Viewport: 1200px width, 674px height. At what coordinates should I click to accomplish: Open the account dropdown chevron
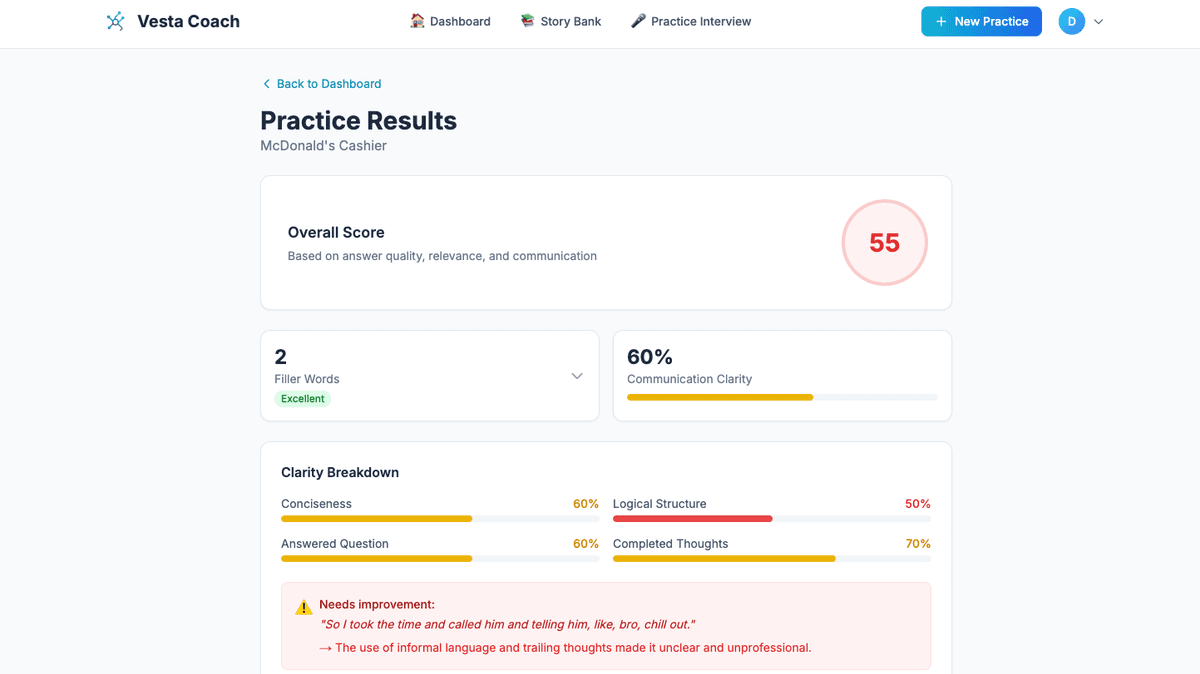pyautogui.click(x=1097, y=21)
